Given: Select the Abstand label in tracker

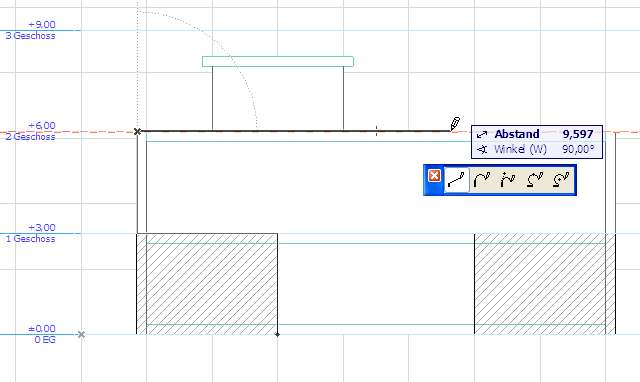Looking at the screenshot, I should [517, 134].
